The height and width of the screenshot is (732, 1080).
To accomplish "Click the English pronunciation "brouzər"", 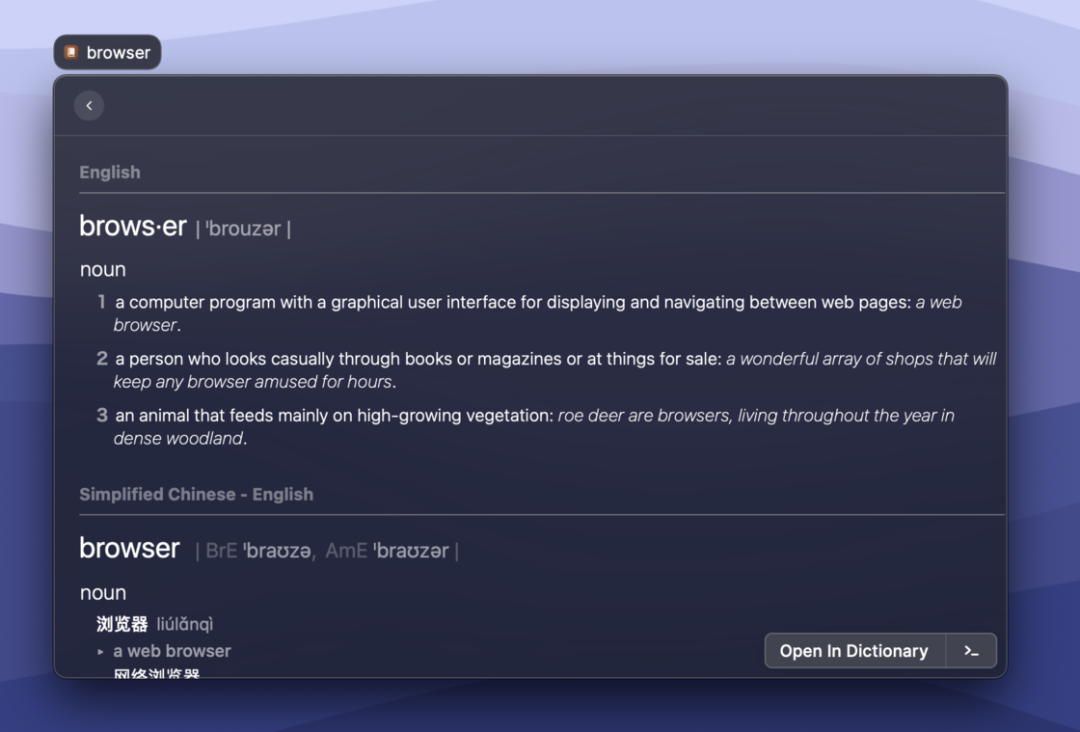I will pyautogui.click(x=243, y=229).
